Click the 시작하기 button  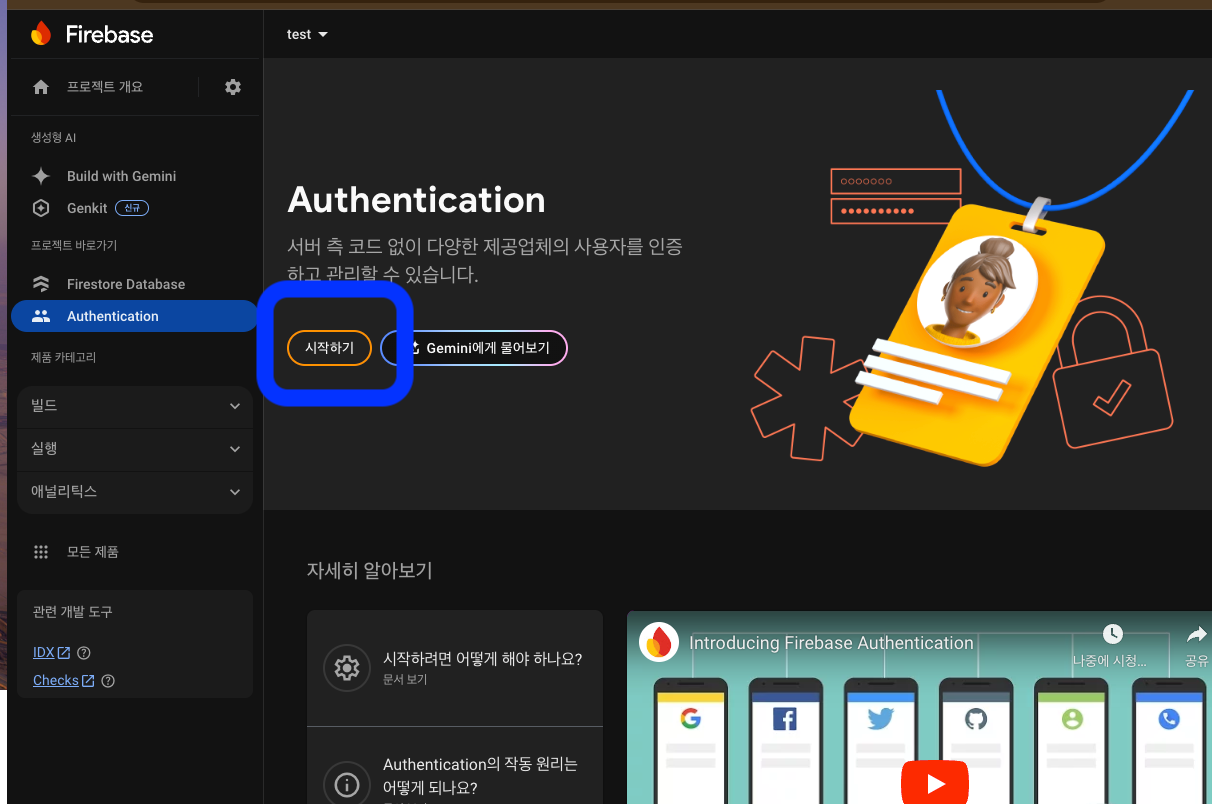(x=329, y=348)
